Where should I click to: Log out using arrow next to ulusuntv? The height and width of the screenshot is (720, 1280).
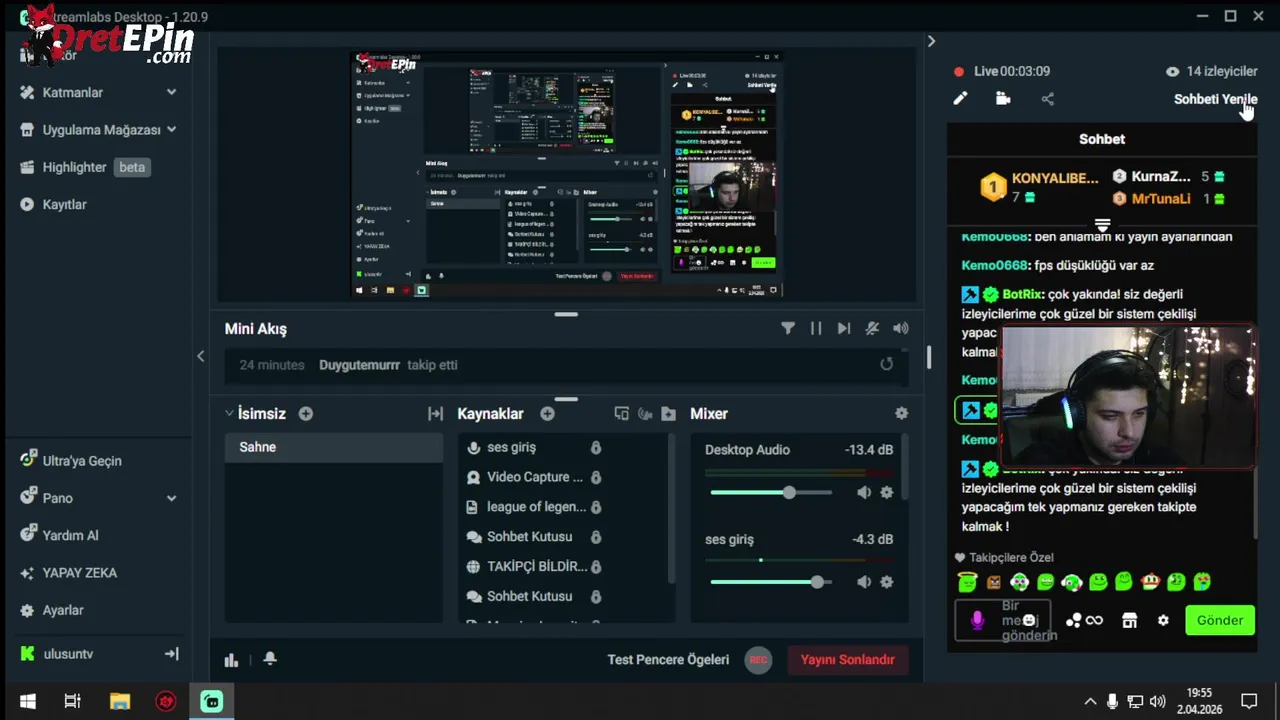click(171, 653)
